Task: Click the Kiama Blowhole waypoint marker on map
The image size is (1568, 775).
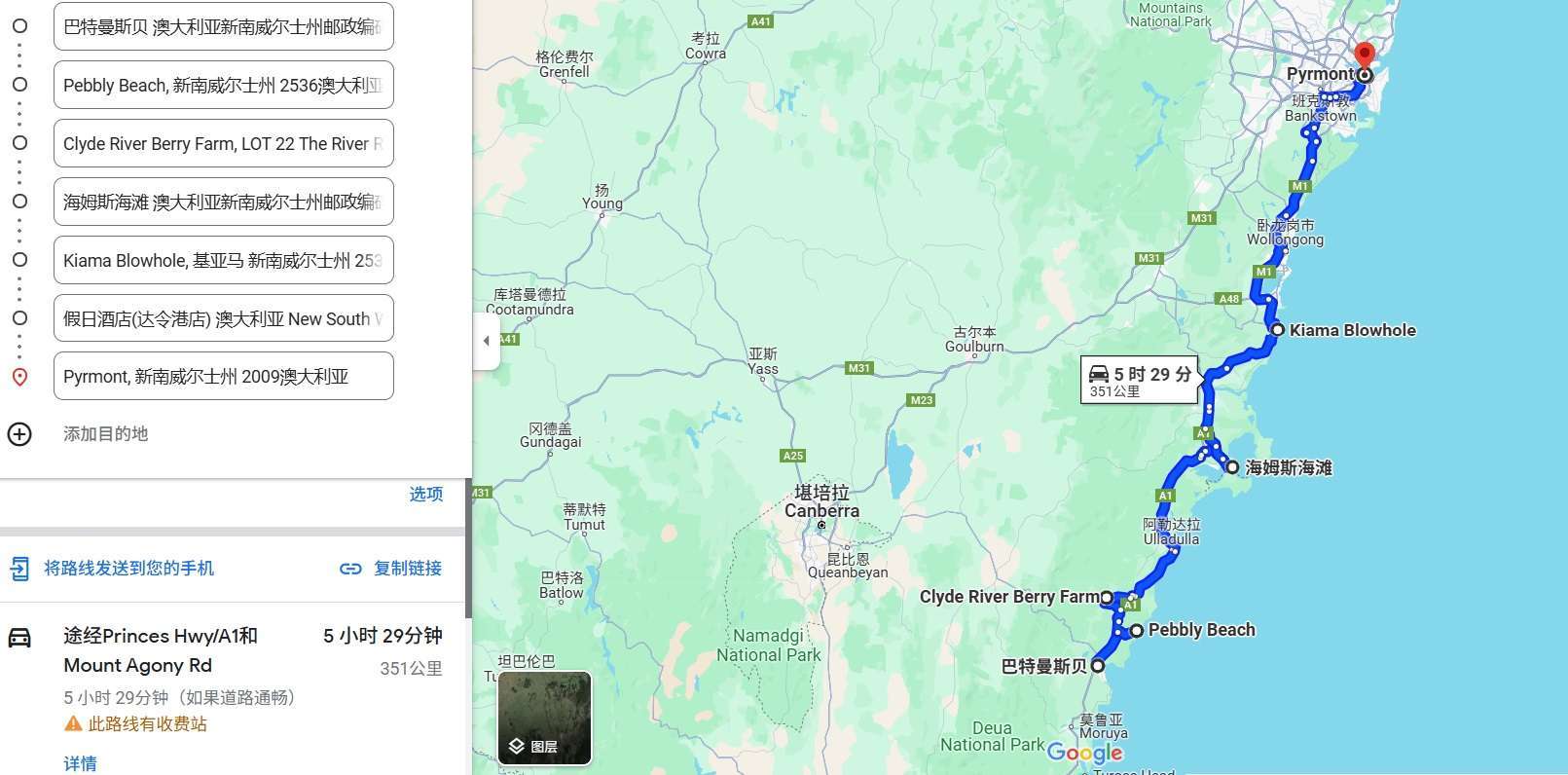Action: pos(1278,330)
